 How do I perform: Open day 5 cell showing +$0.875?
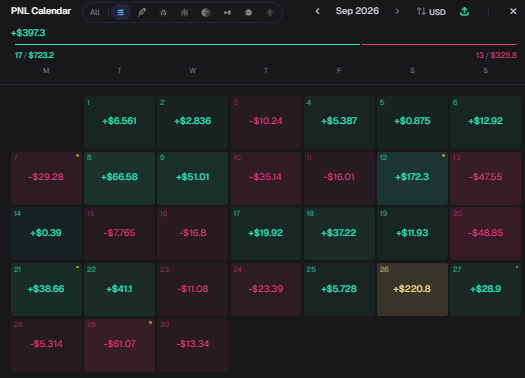(412, 123)
